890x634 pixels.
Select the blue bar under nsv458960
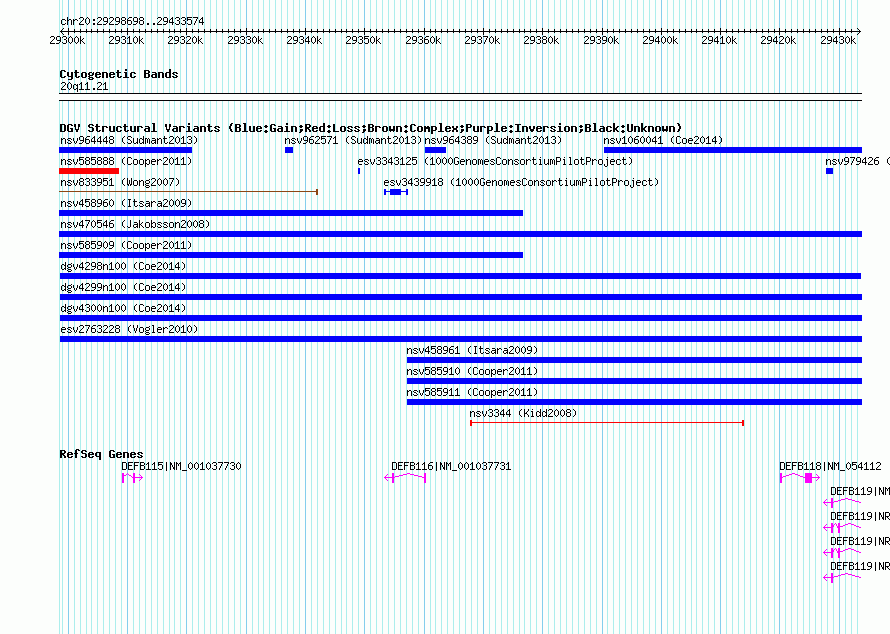291,213
